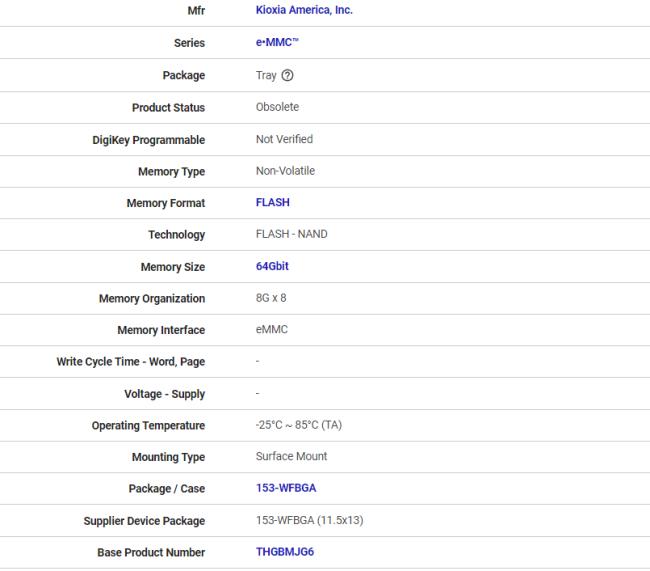Click the Write Cycle Time label
This screenshot has height=571, width=650.
coord(130,361)
